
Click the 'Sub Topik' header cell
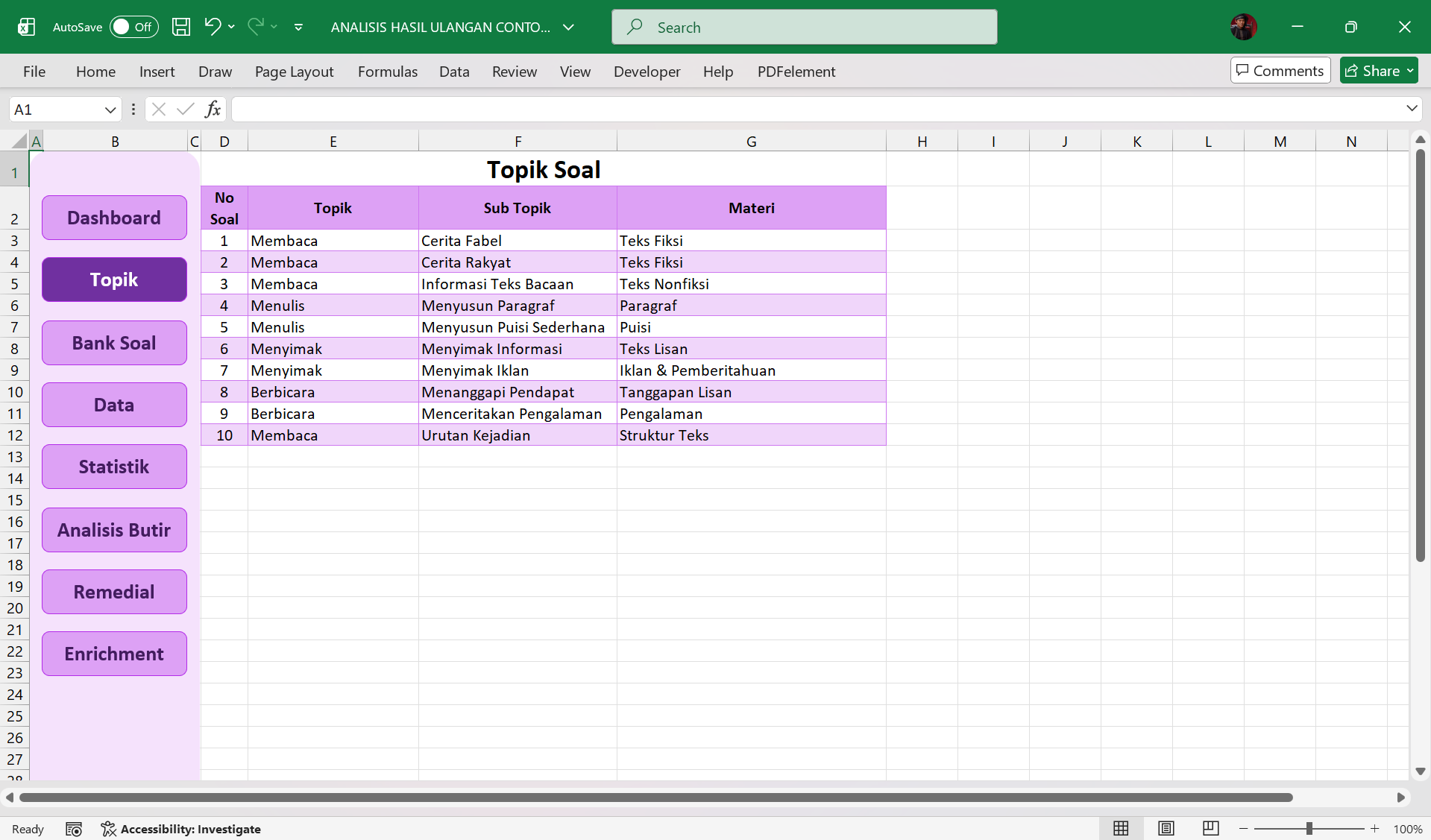pyautogui.click(x=518, y=208)
